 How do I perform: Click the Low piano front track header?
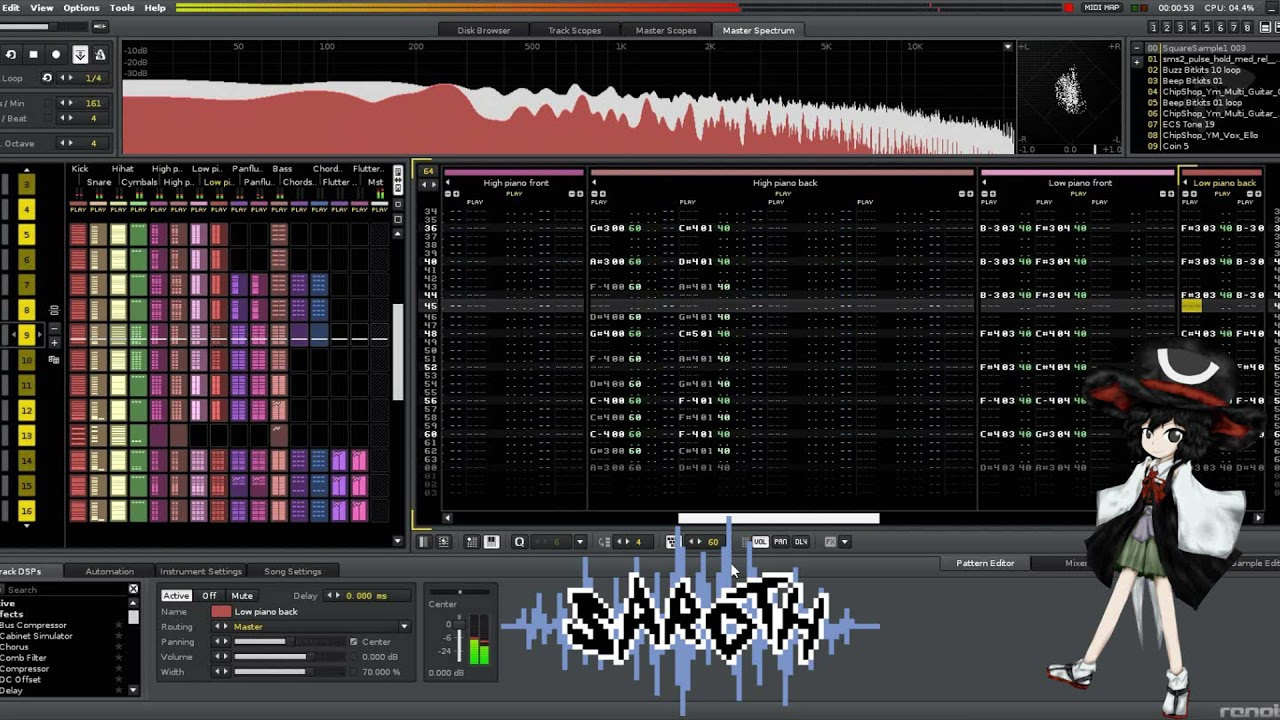click(x=1080, y=183)
